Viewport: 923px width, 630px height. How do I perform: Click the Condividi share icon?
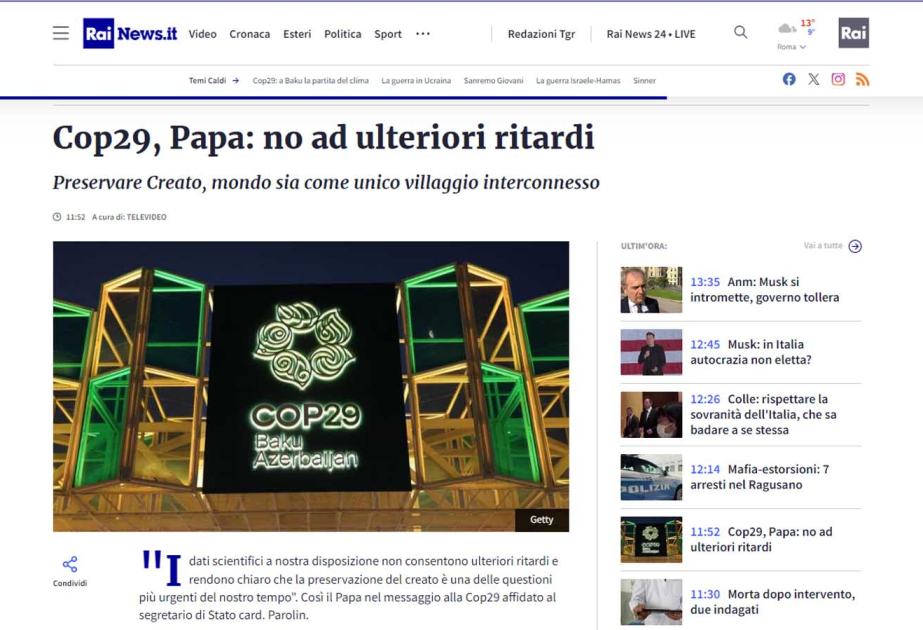[70, 564]
